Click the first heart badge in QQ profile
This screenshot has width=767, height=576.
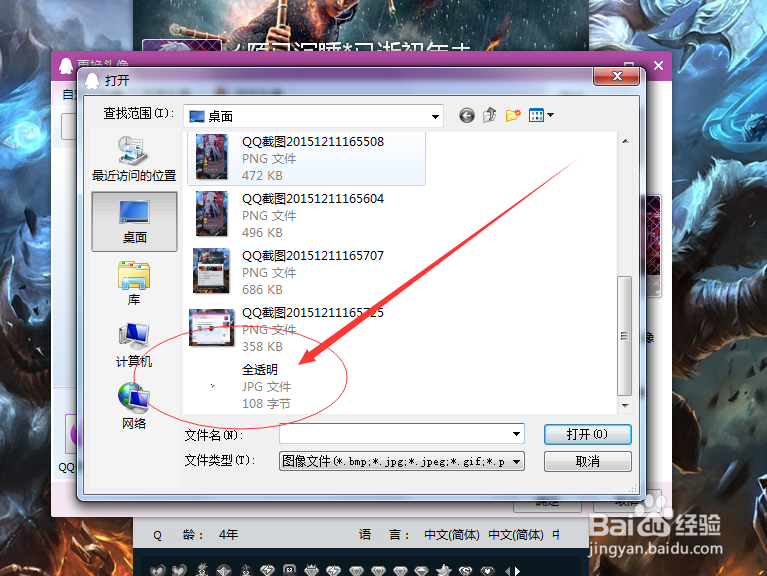(158, 570)
